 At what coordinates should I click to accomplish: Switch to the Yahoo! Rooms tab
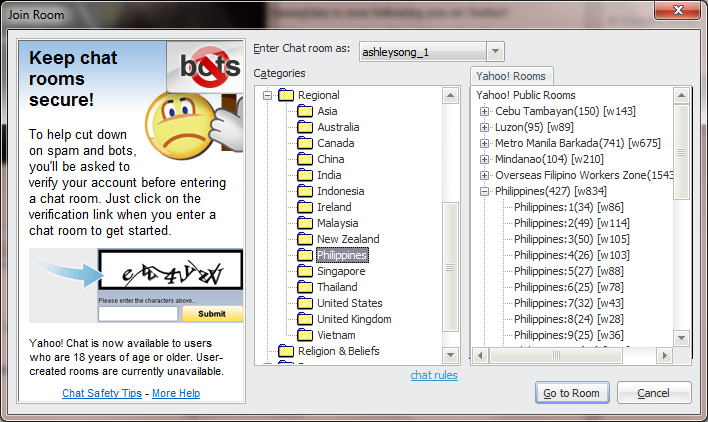pyautogui.click(x=511, y=76)
